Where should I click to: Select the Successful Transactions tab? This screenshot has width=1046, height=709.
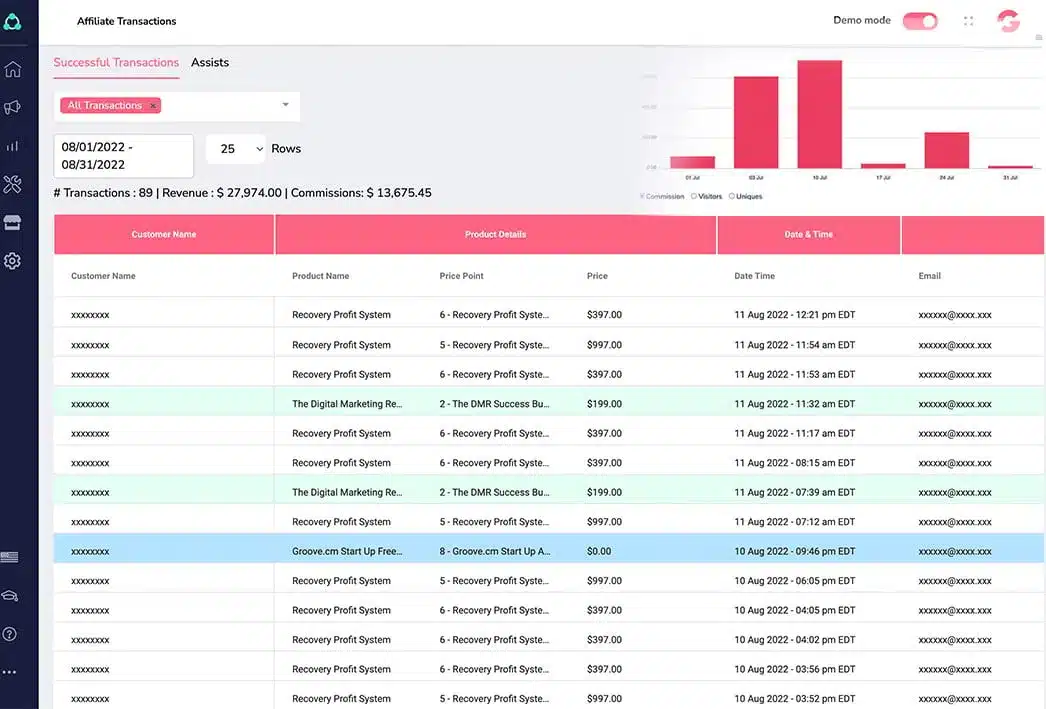click(116, 62)
